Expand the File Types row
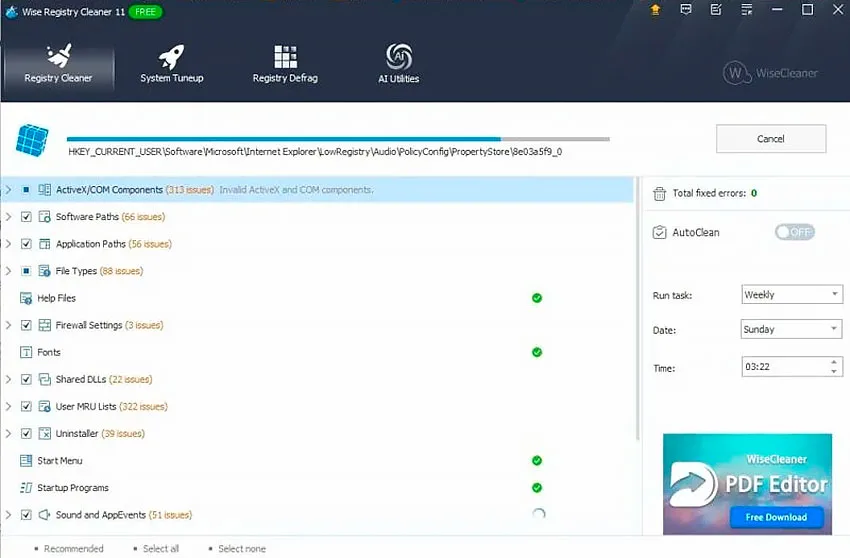 pos(9,271)
